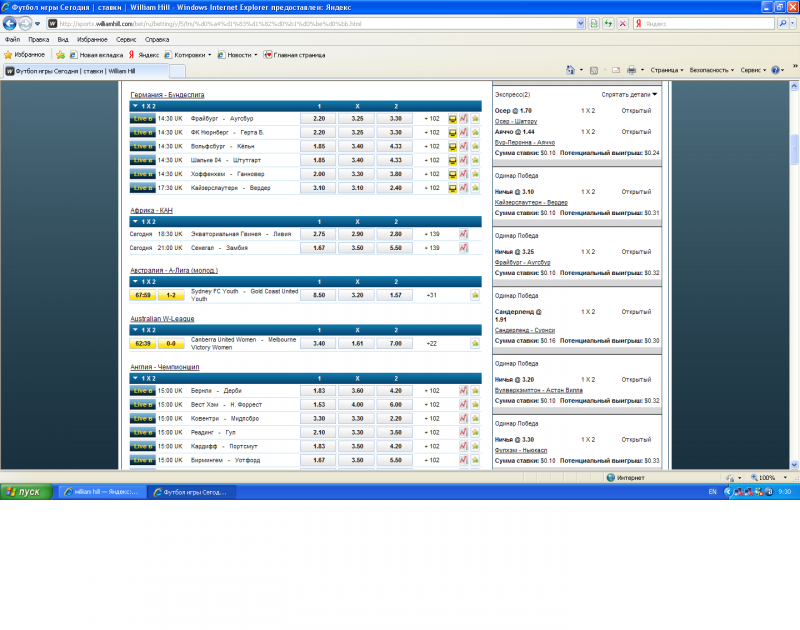800x630 pixels.
Task: Open stats chart for Сенегал - Замбия
Action: [x=463, y=248]
